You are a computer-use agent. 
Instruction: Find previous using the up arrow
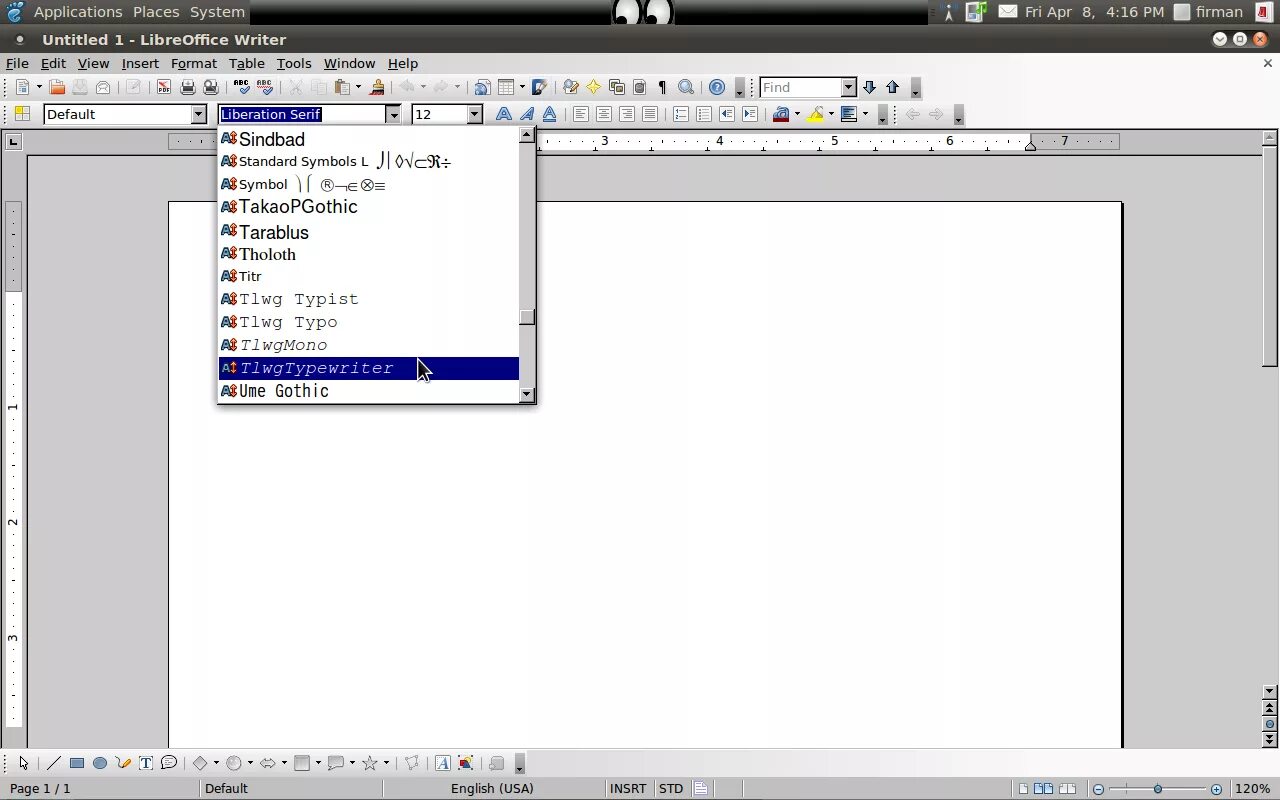(893, 87)
